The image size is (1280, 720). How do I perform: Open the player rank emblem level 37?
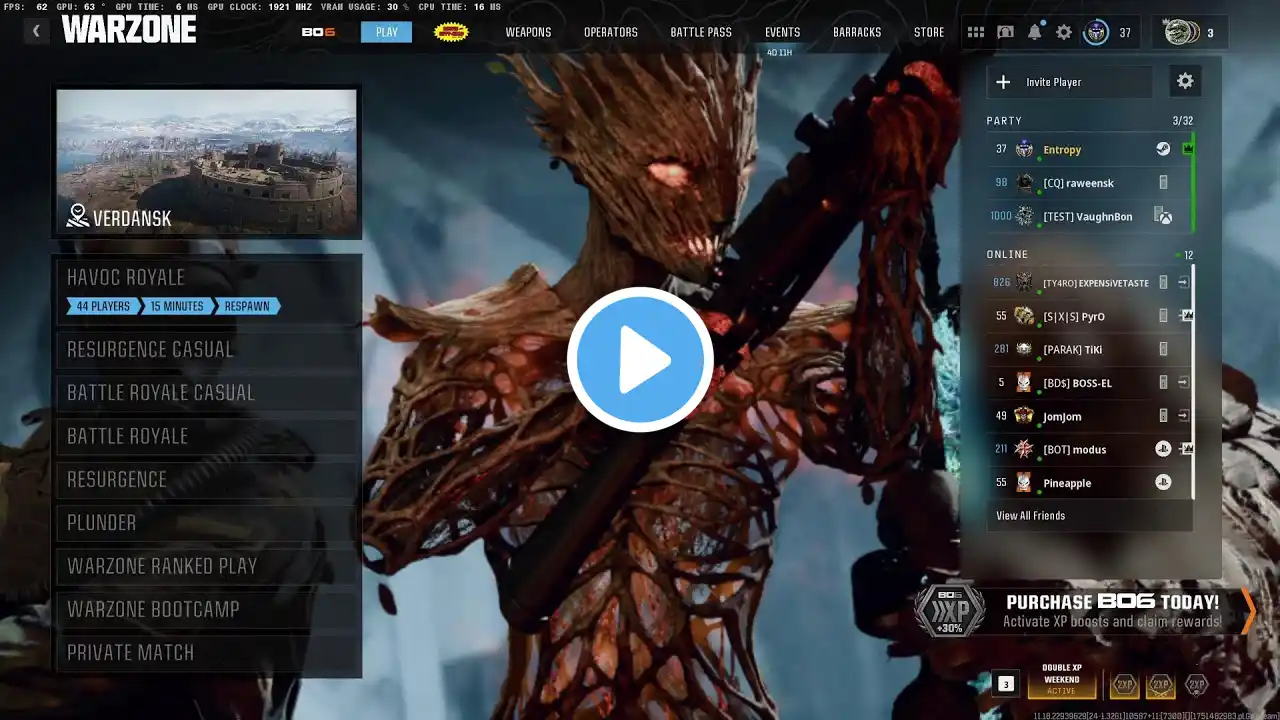pos(1096,32)
